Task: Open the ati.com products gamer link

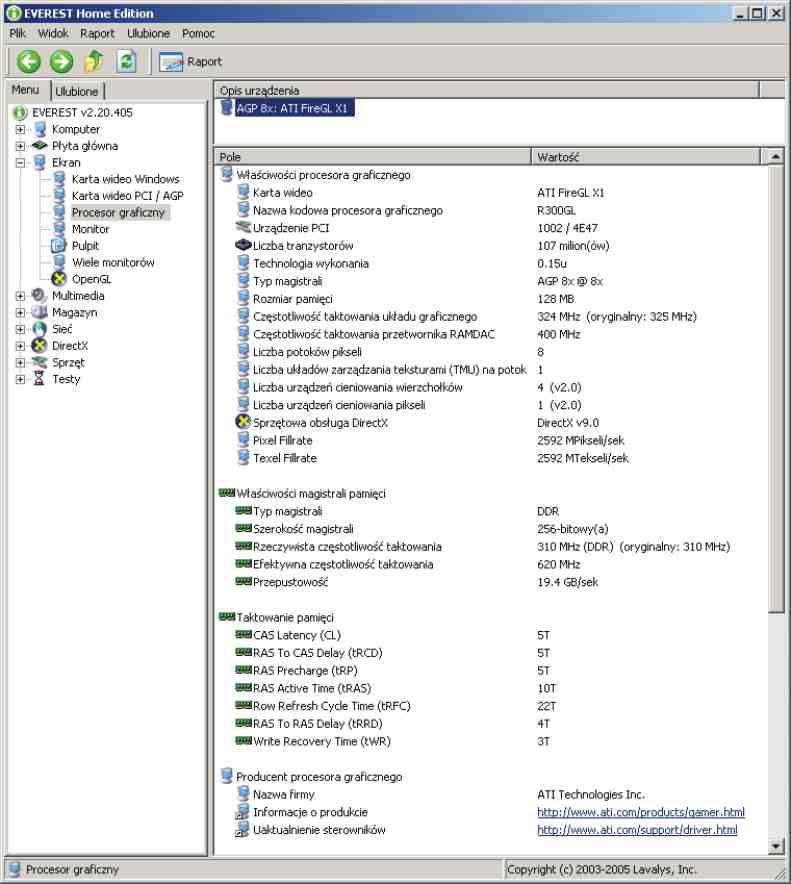Action: [640, 812]
